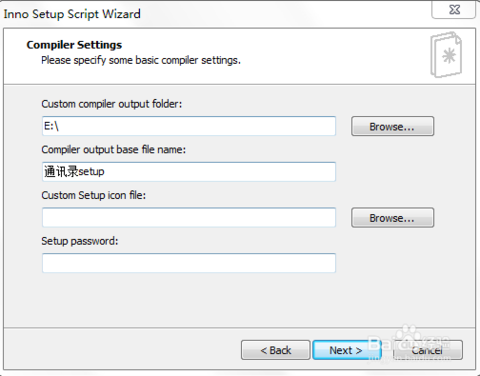Click the Compiler Settings heading
This screenshot has height=376, width=480.
[74, 45]
